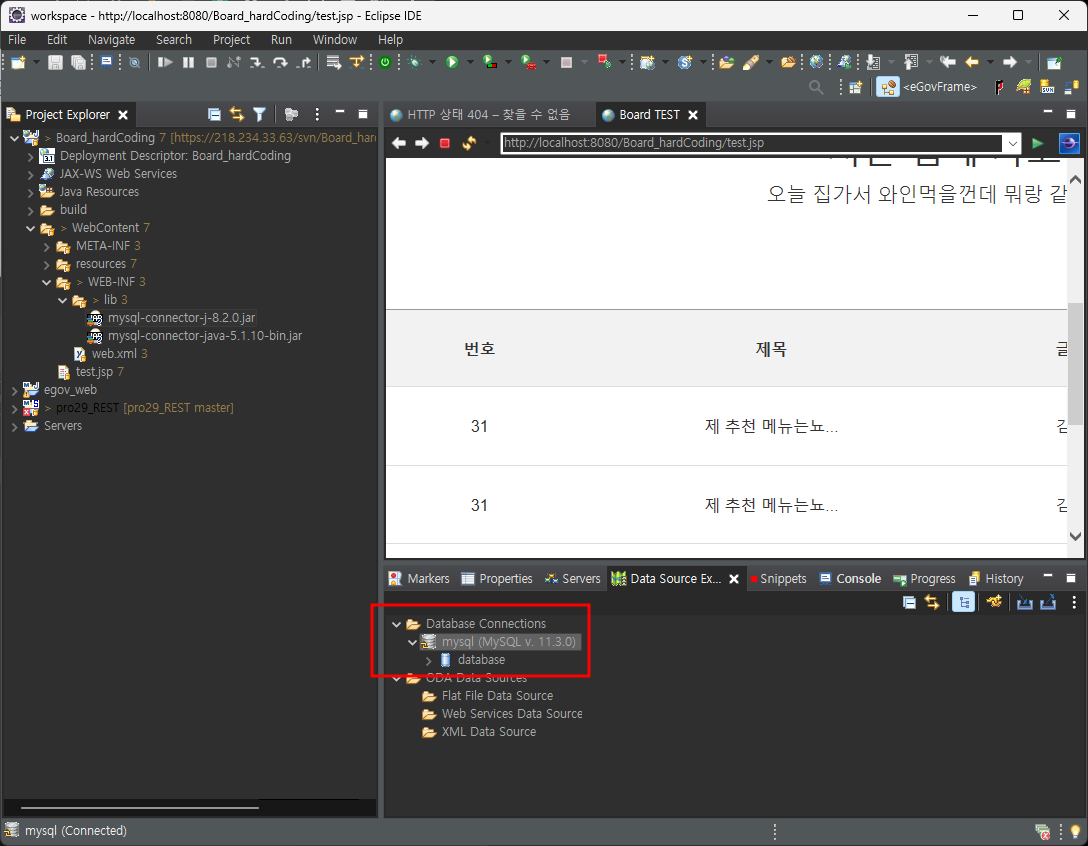Viewport: 1088px width, 846px height.
Task: Click the Step Over icon
Action: [280, 62]
